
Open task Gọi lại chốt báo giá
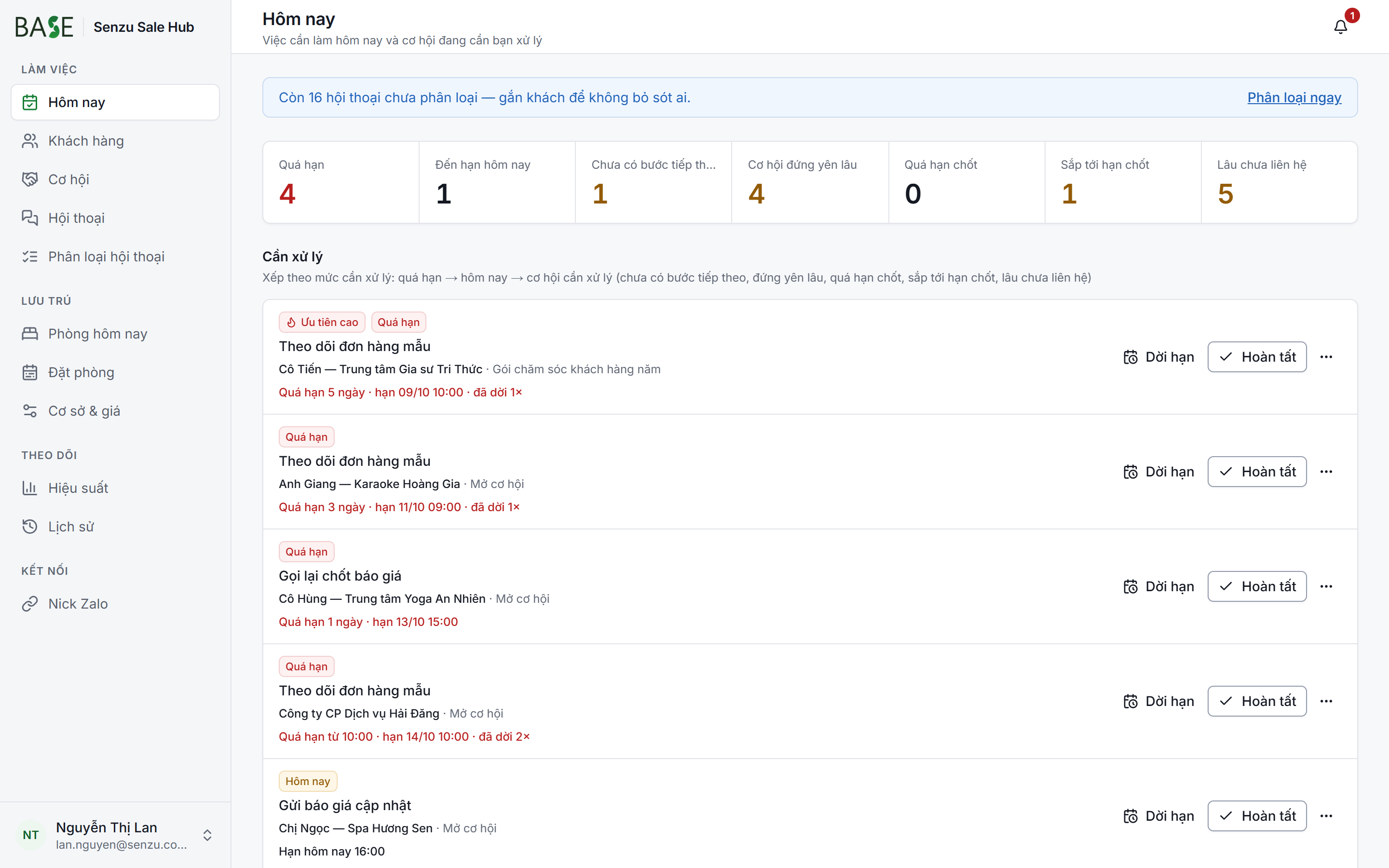(340, 576)
